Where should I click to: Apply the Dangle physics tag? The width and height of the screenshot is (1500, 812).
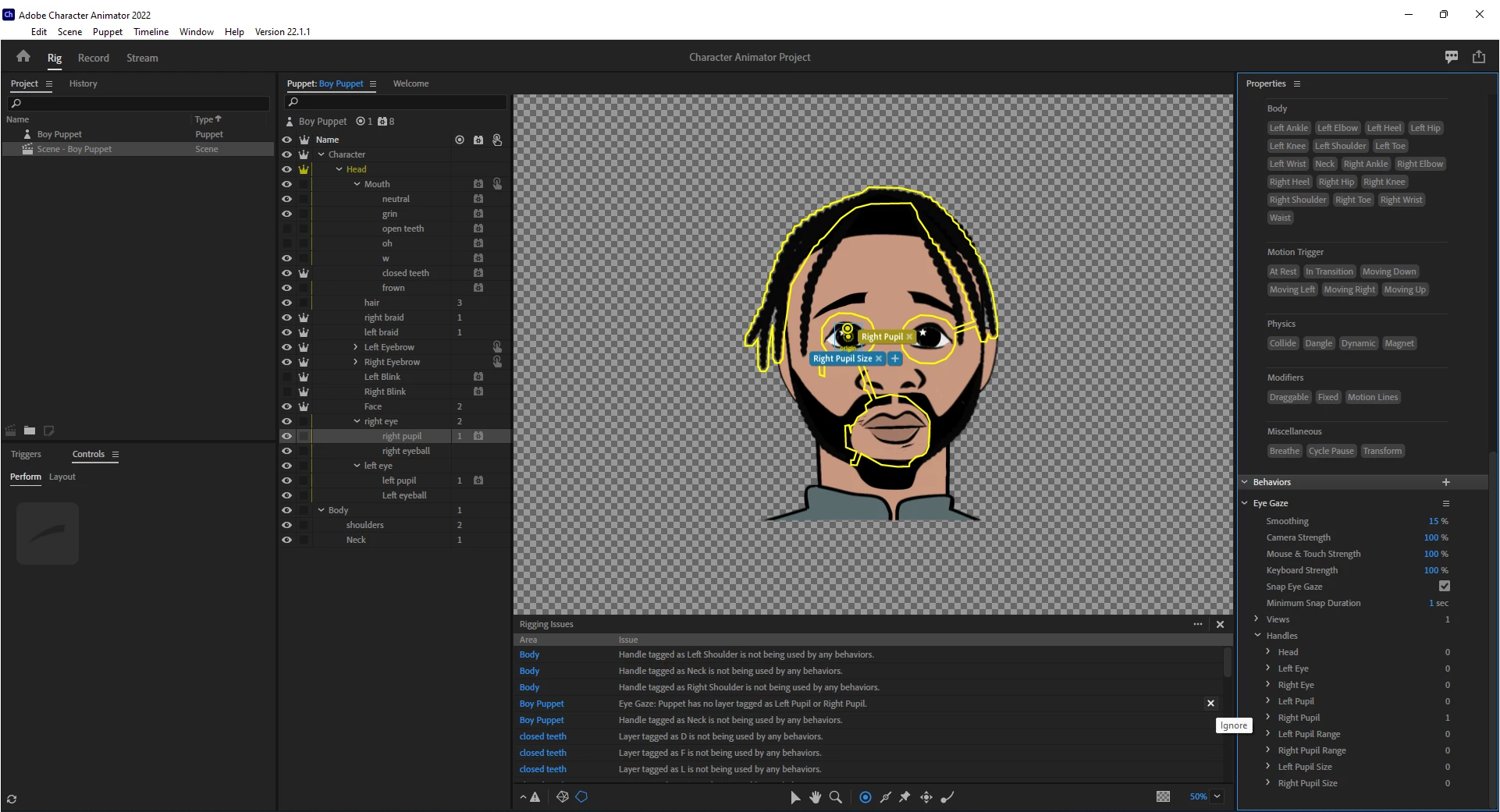(x=1319, y=343)
